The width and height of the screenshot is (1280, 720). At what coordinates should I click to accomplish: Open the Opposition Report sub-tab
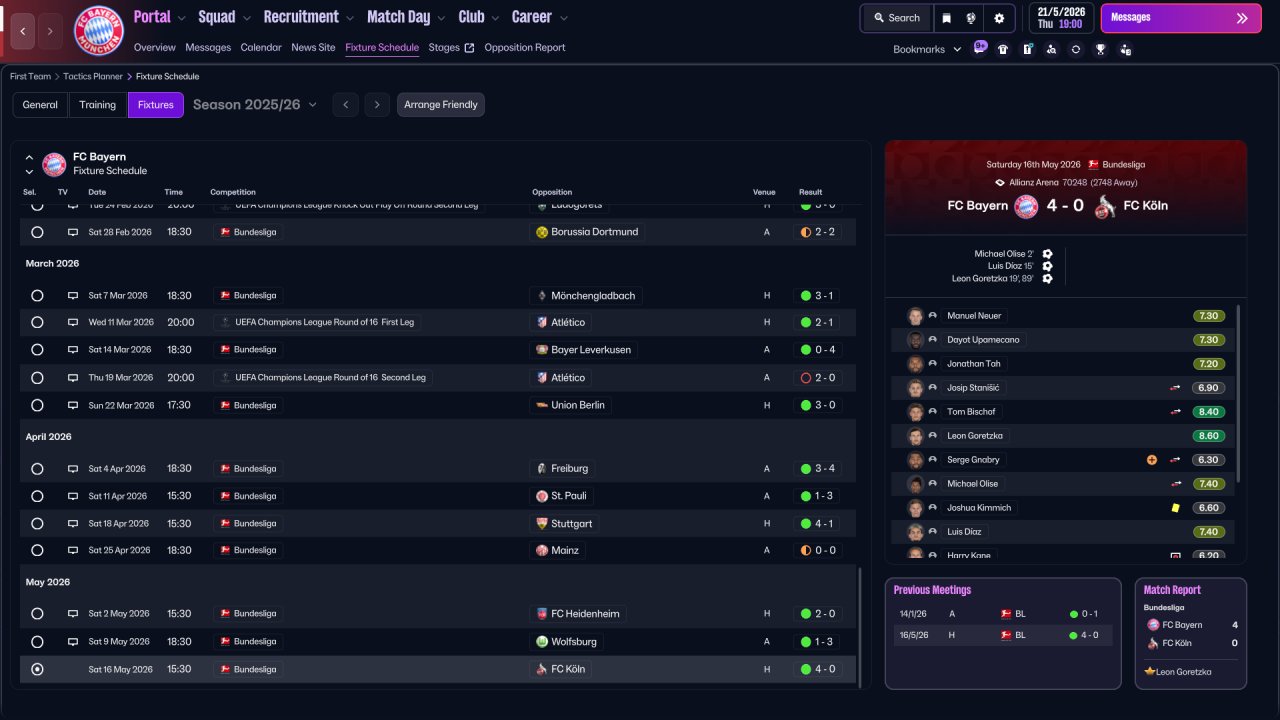(525, 48)
